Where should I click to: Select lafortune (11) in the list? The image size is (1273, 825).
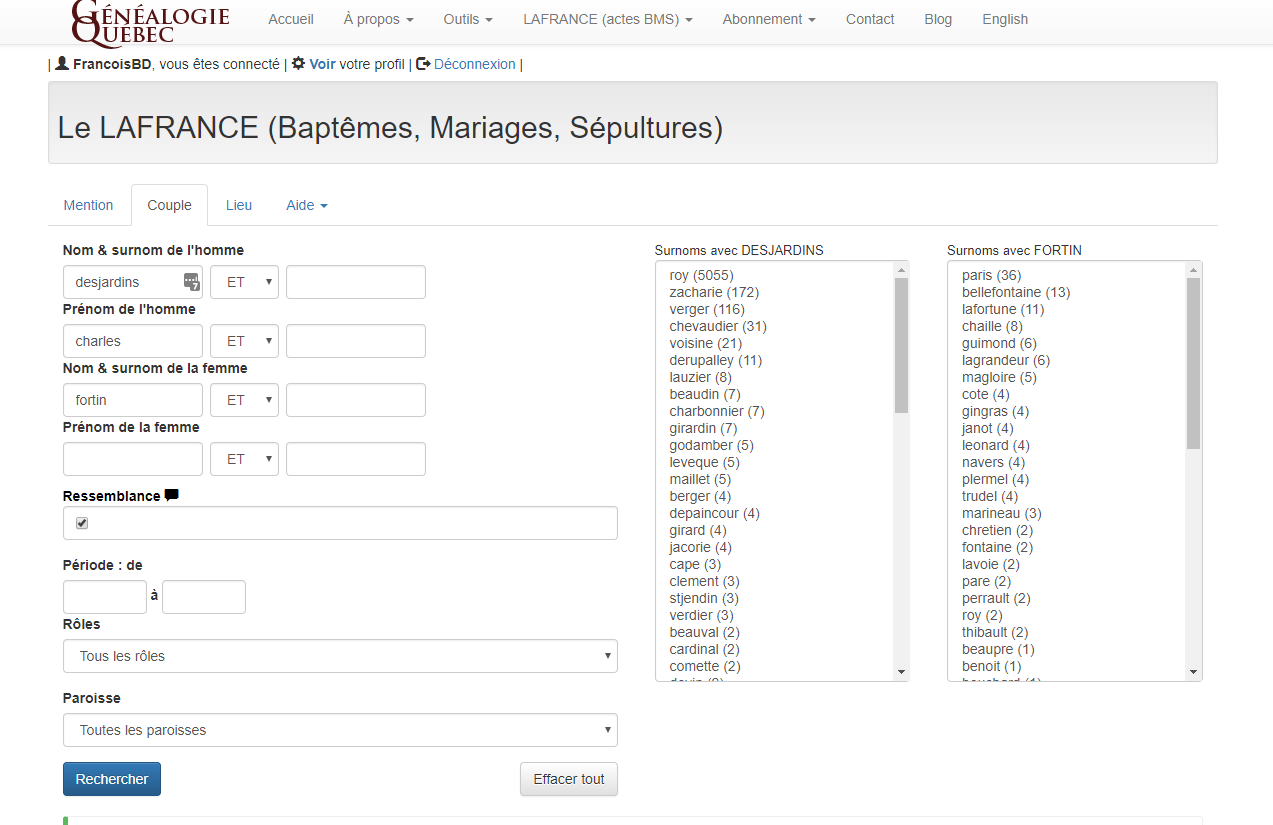(1003, 309)
